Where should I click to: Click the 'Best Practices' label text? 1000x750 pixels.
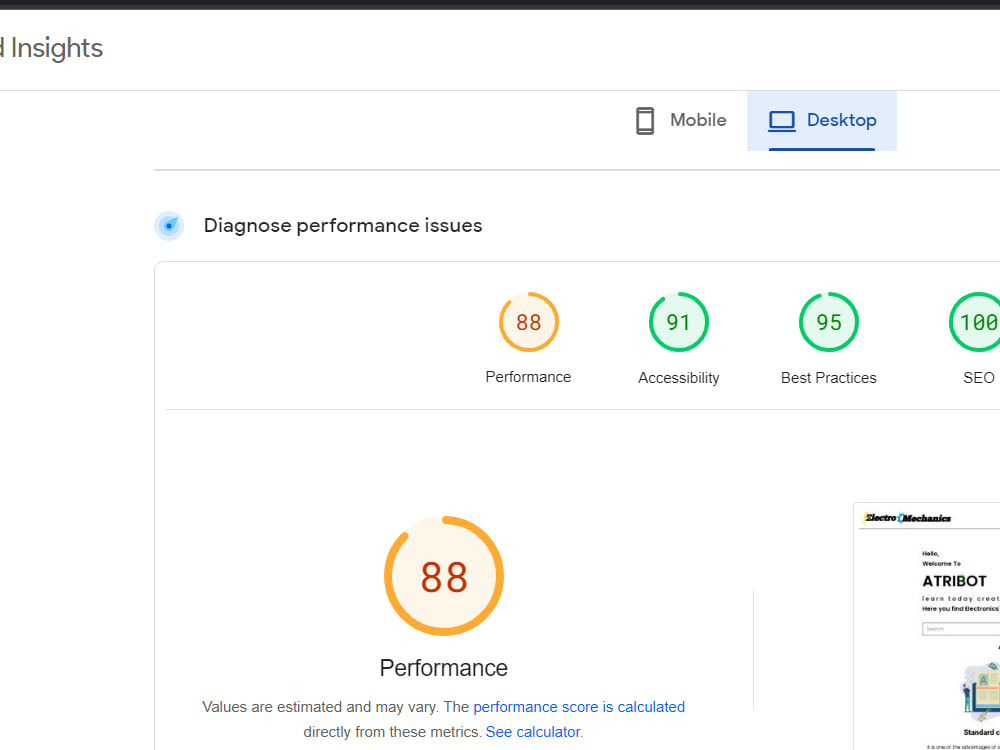coord(828,378)
